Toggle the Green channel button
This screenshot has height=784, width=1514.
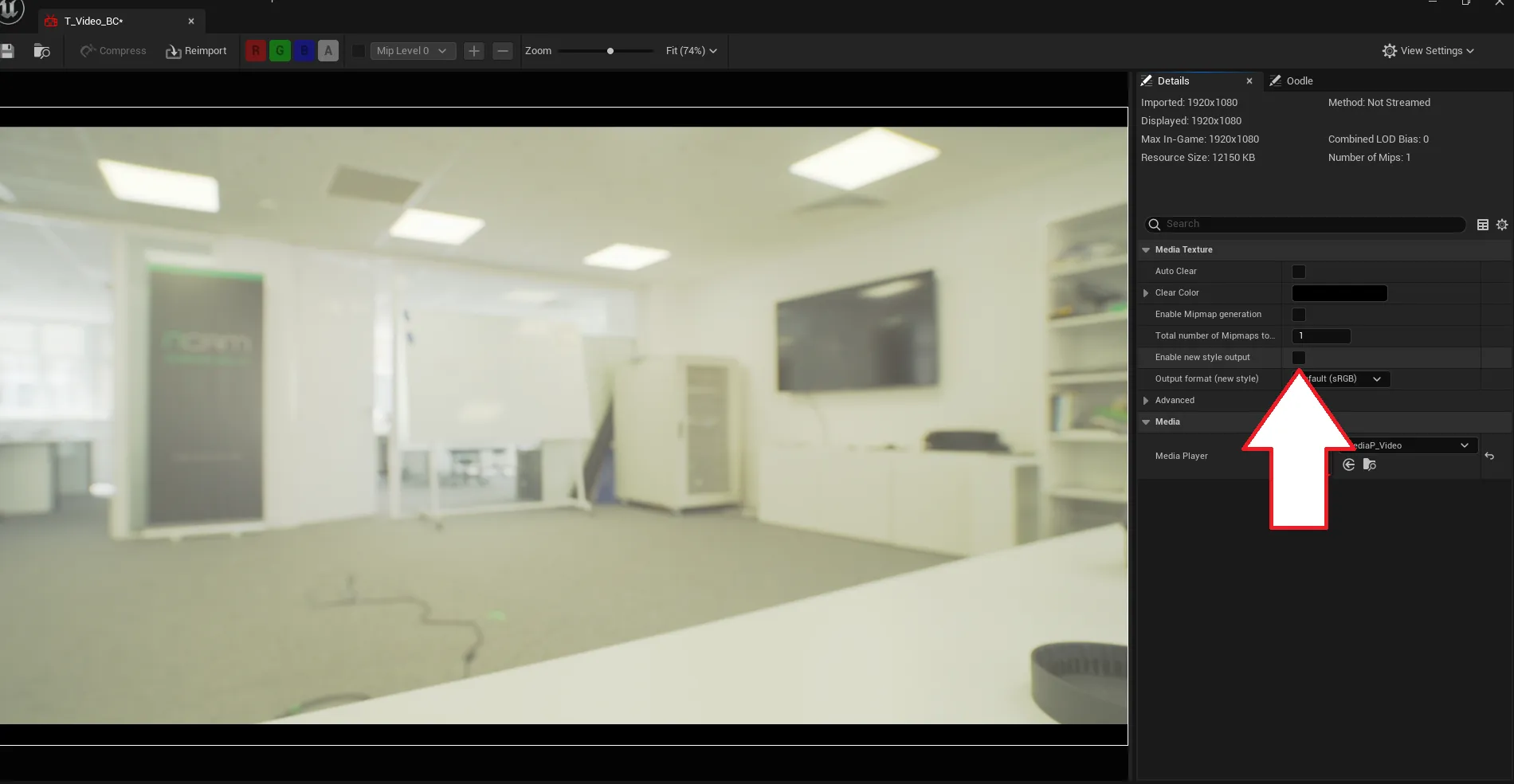(x=280, y=51)
